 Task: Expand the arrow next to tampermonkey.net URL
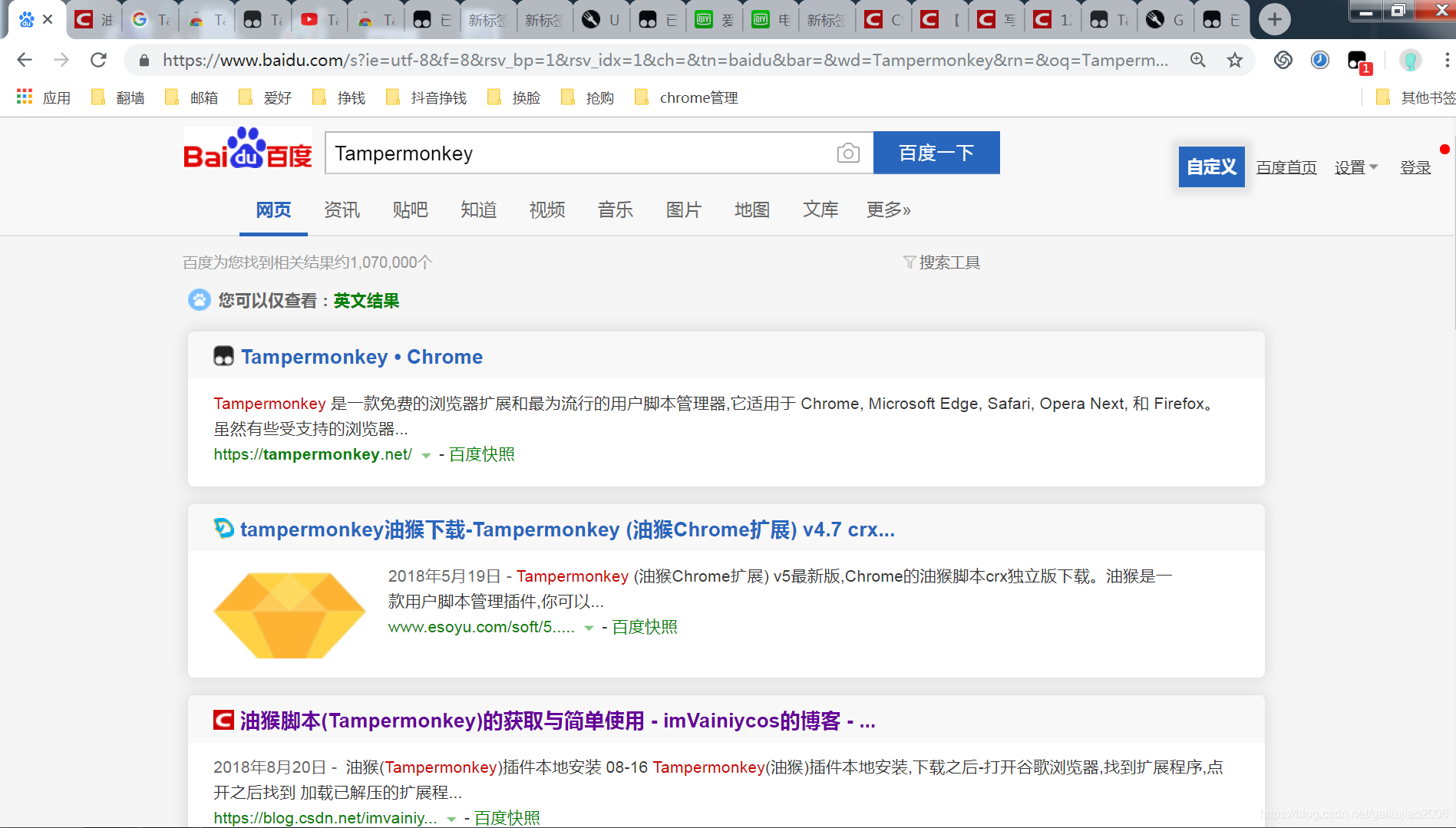pyautogui.click(x=426, y=455)
